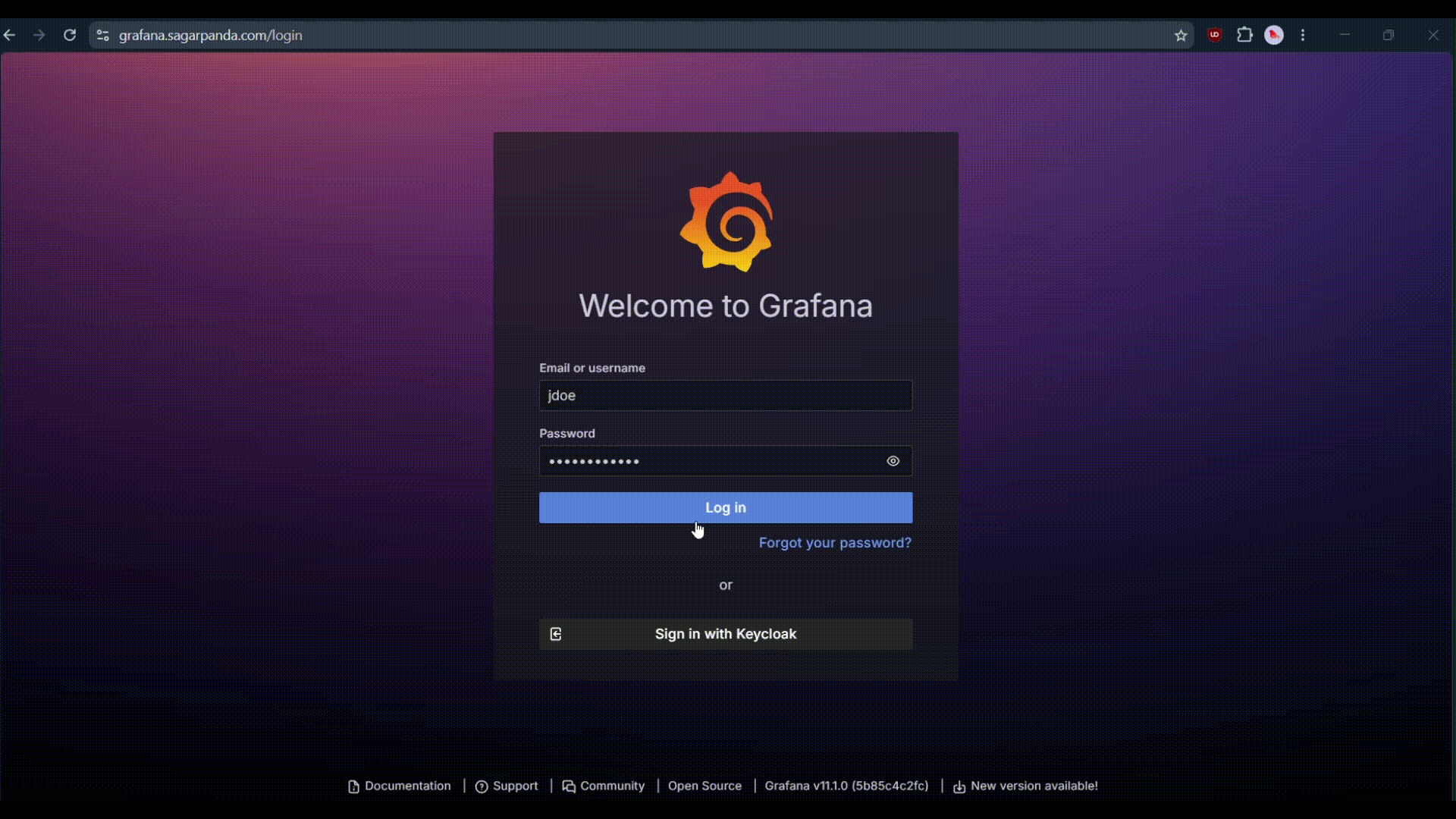Screen dimensions: 1456x819
Task: Sign in with Keycloak
Action: click(x=726, y=634)
